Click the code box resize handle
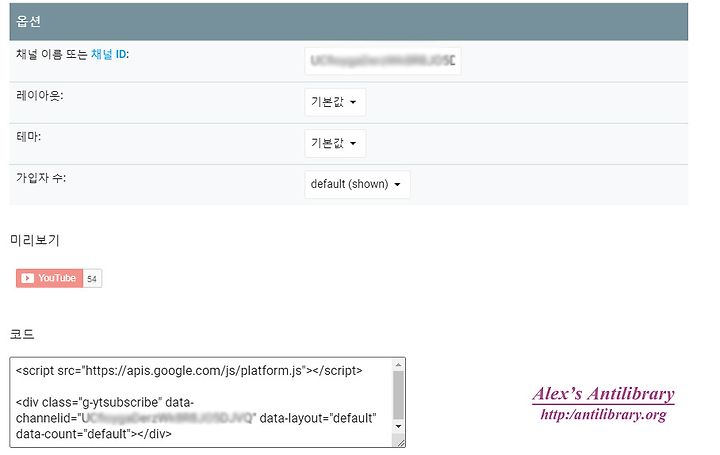Image resolution: width=720 pixels, height=455 pixels. coord(400,442)
